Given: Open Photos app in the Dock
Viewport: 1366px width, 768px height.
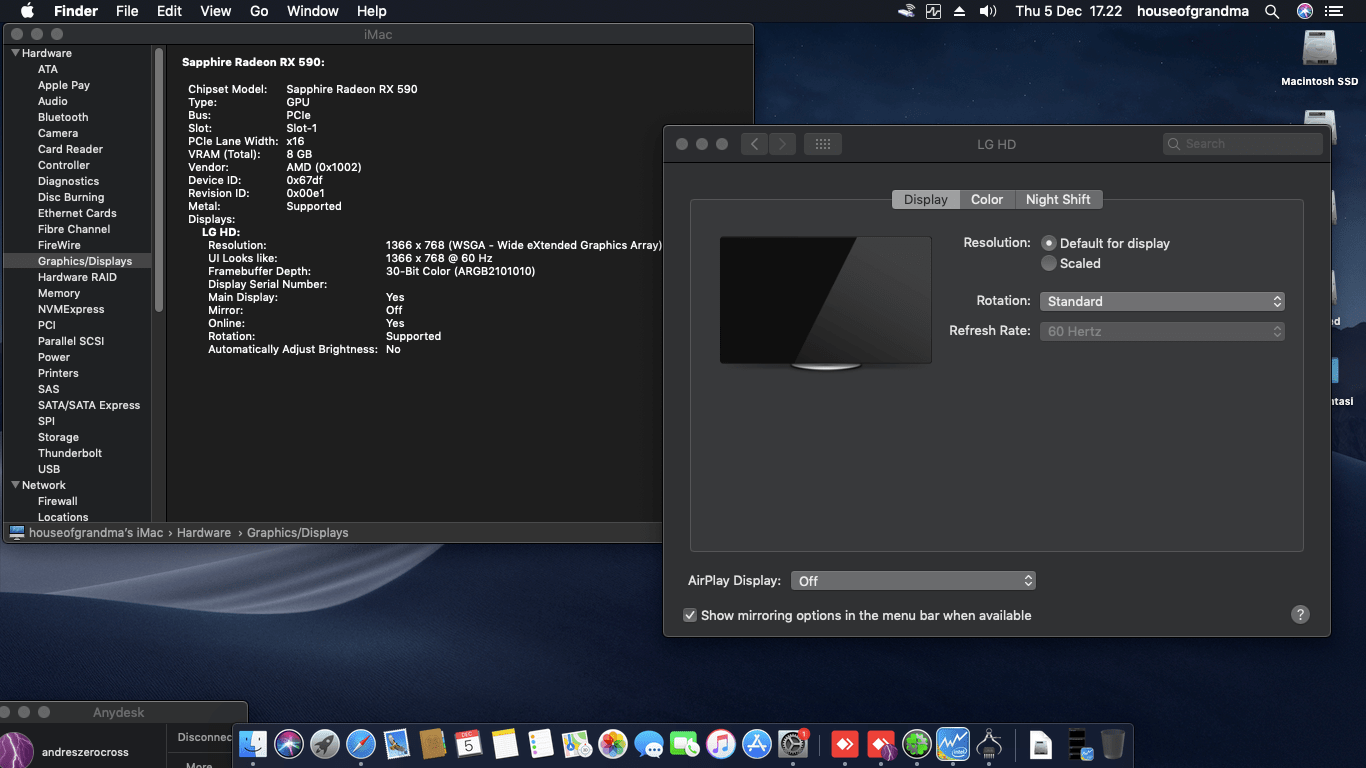Looking at the screenshot, I should tap(613, 744).
